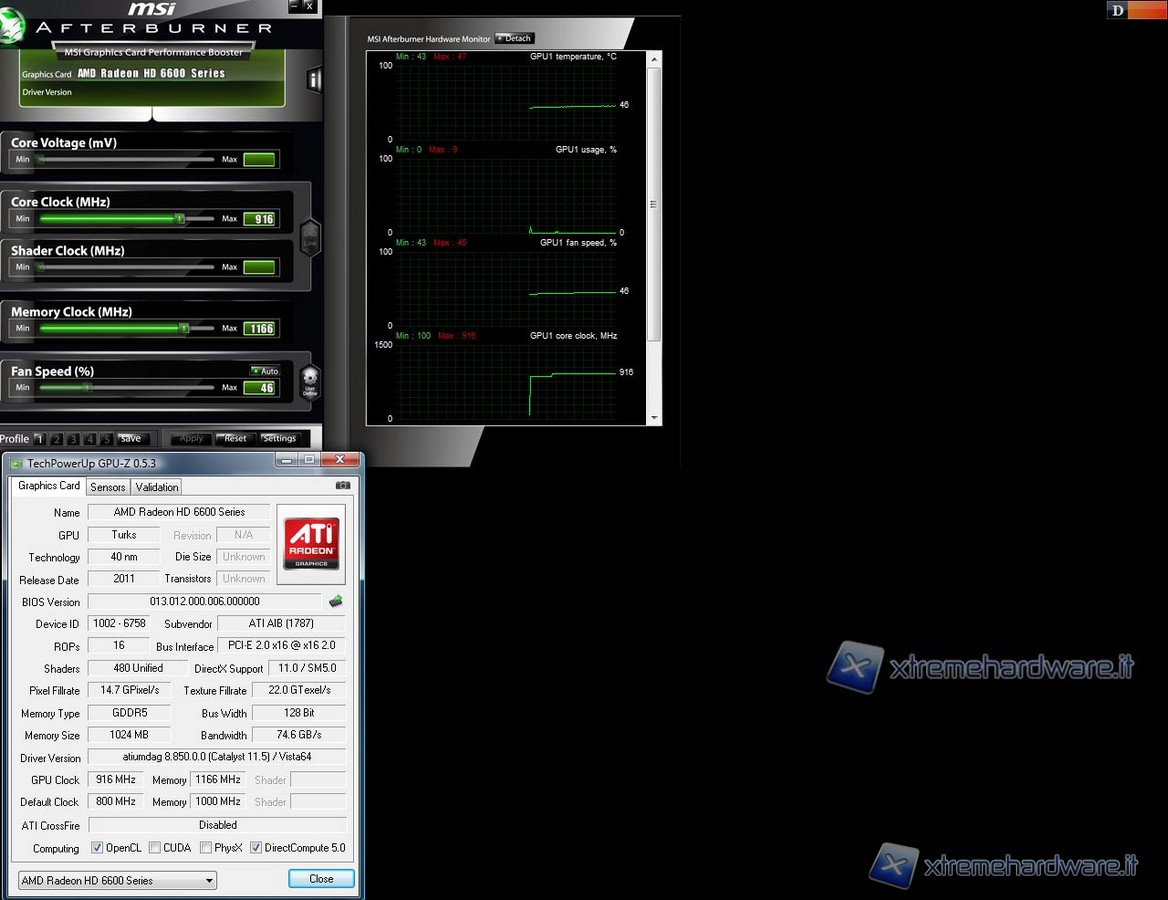Open the Validation tab

(x=157, y=487)
